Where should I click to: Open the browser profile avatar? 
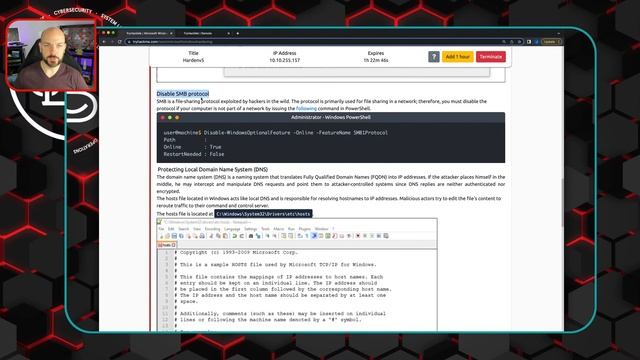coord(536,42)
